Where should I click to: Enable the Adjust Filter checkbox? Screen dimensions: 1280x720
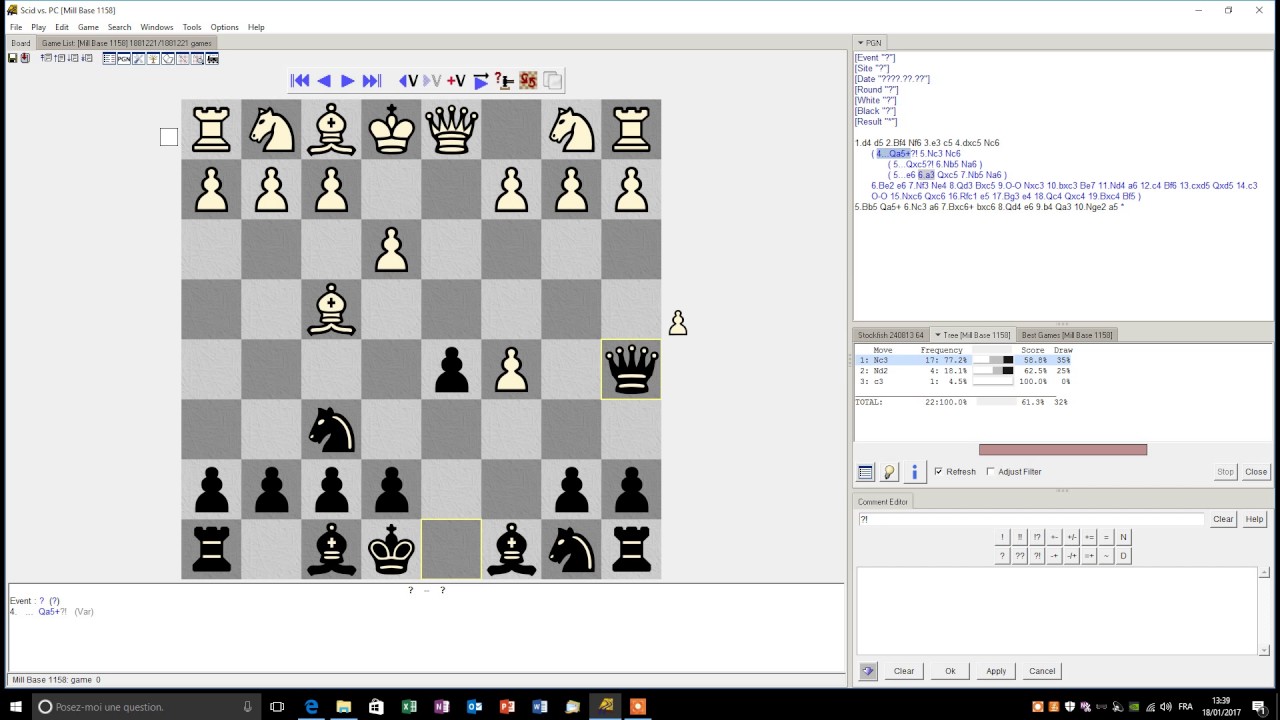point(990,472)
